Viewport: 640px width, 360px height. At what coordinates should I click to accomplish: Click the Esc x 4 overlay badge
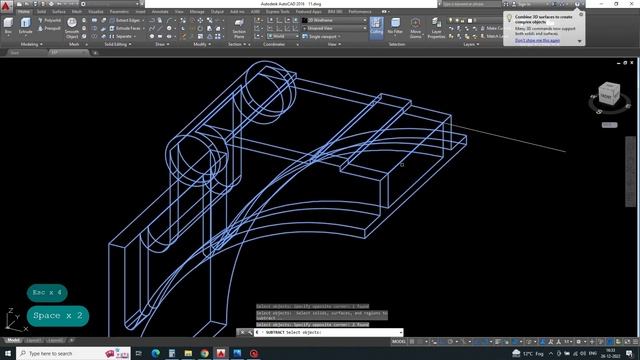[x=47, y=293]
